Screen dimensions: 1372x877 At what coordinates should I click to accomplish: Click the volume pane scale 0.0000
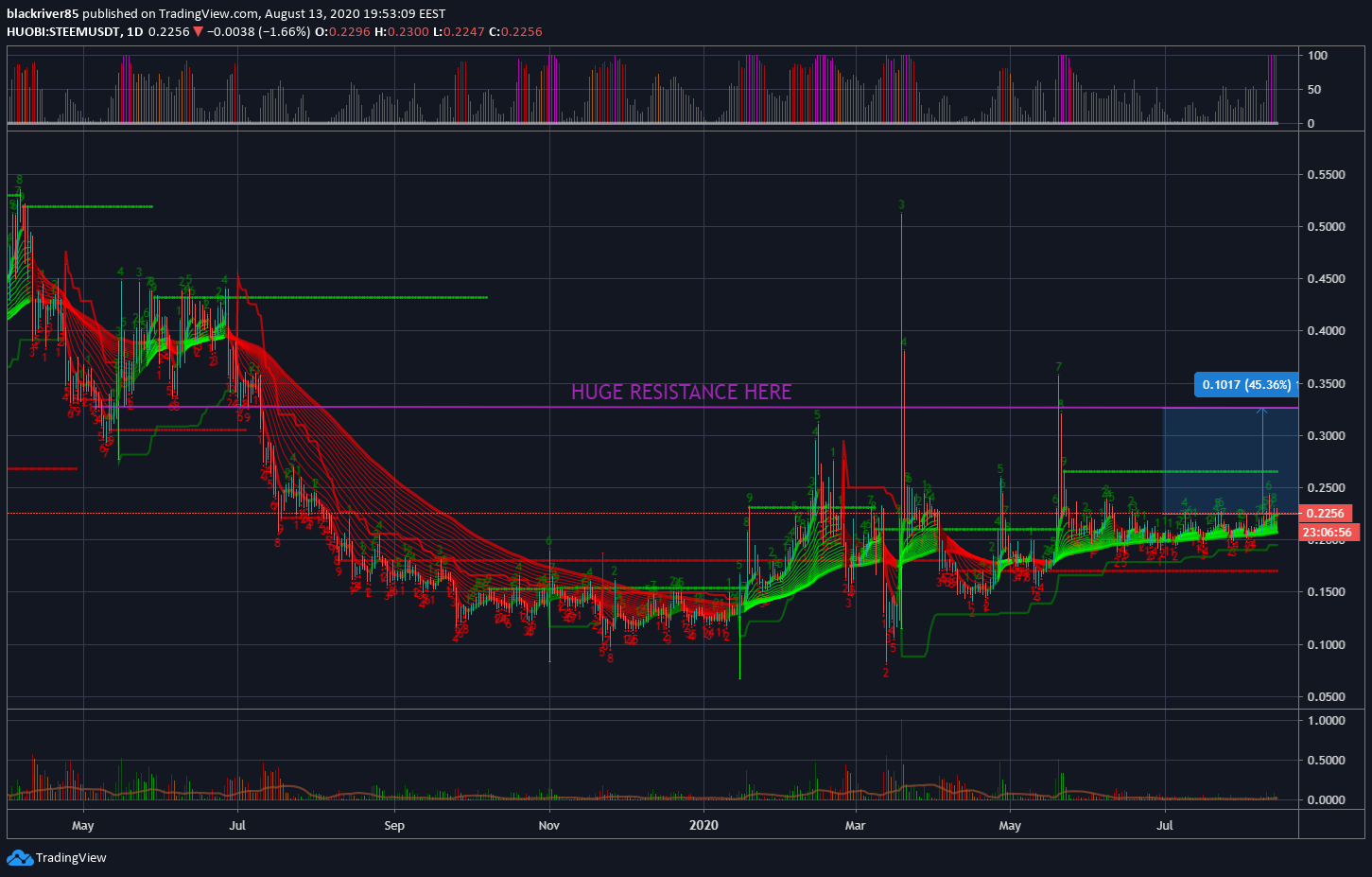(1326, 800)
